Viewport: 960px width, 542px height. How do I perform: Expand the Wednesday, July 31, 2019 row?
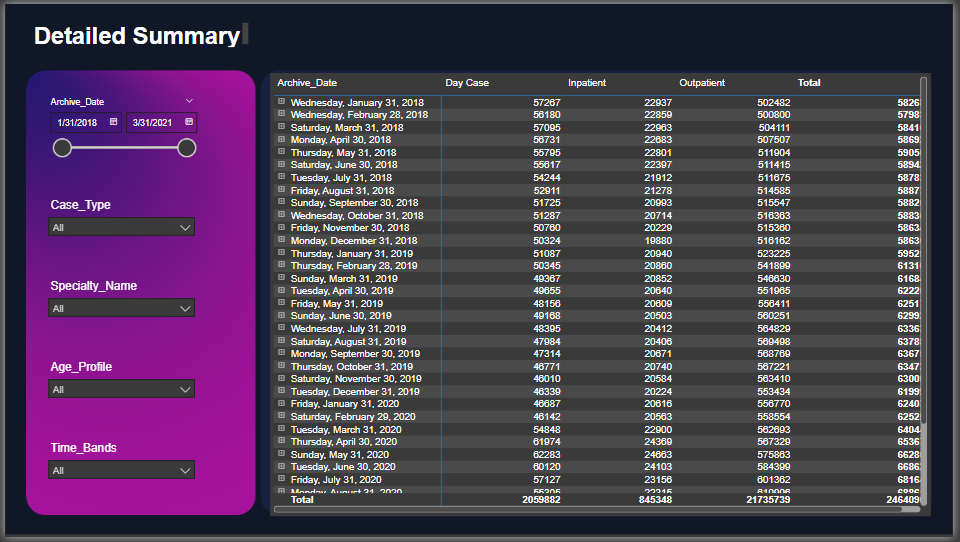point(282,328)
